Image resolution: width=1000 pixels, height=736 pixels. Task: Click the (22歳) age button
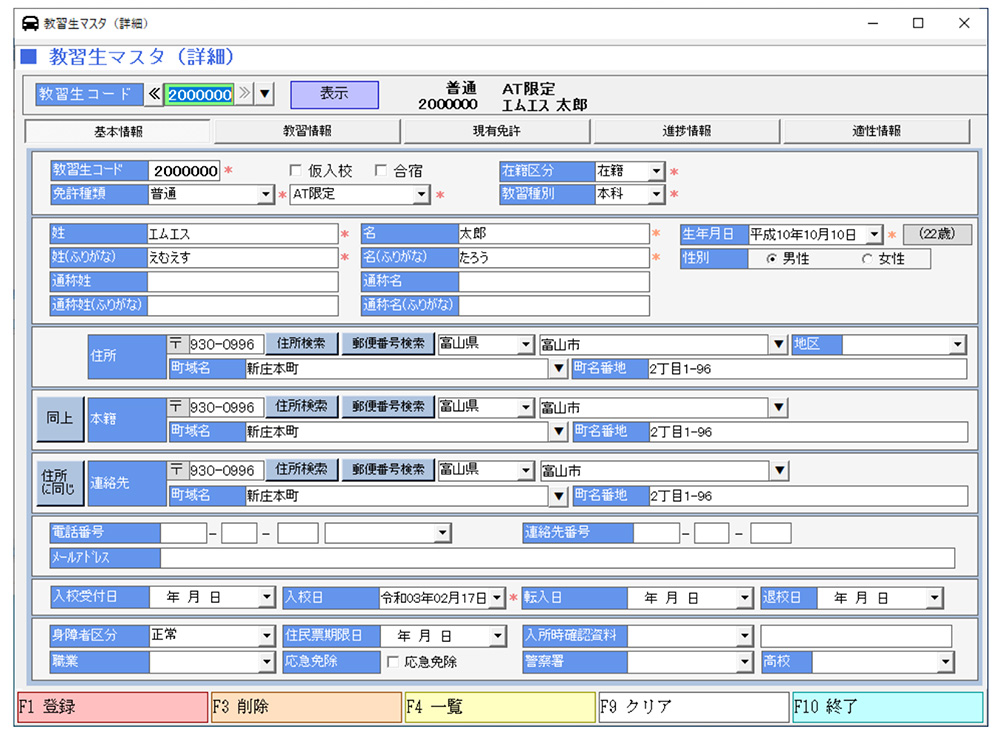click(x=937, y=234)
